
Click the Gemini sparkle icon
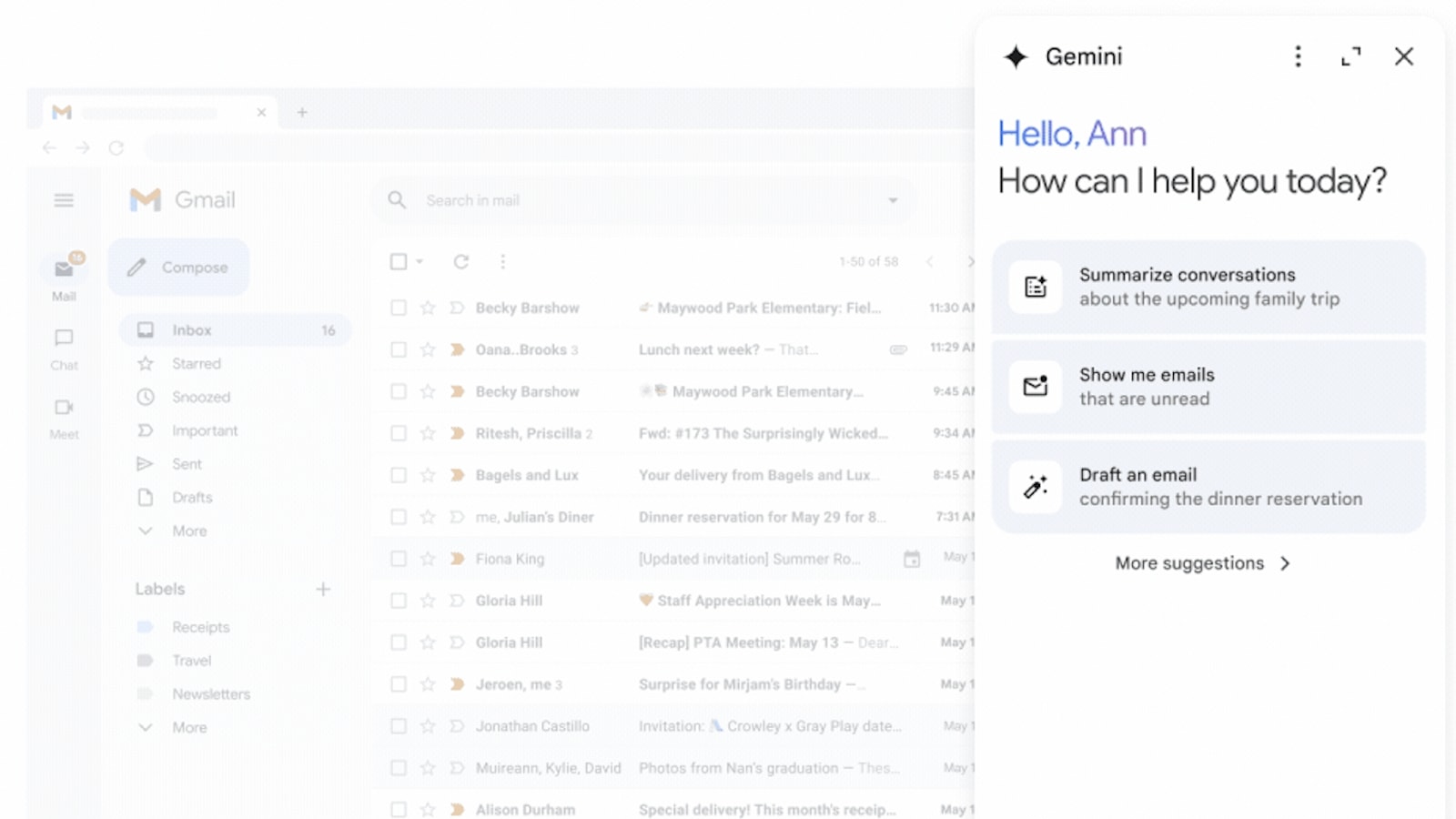[x=1014, y=56]
